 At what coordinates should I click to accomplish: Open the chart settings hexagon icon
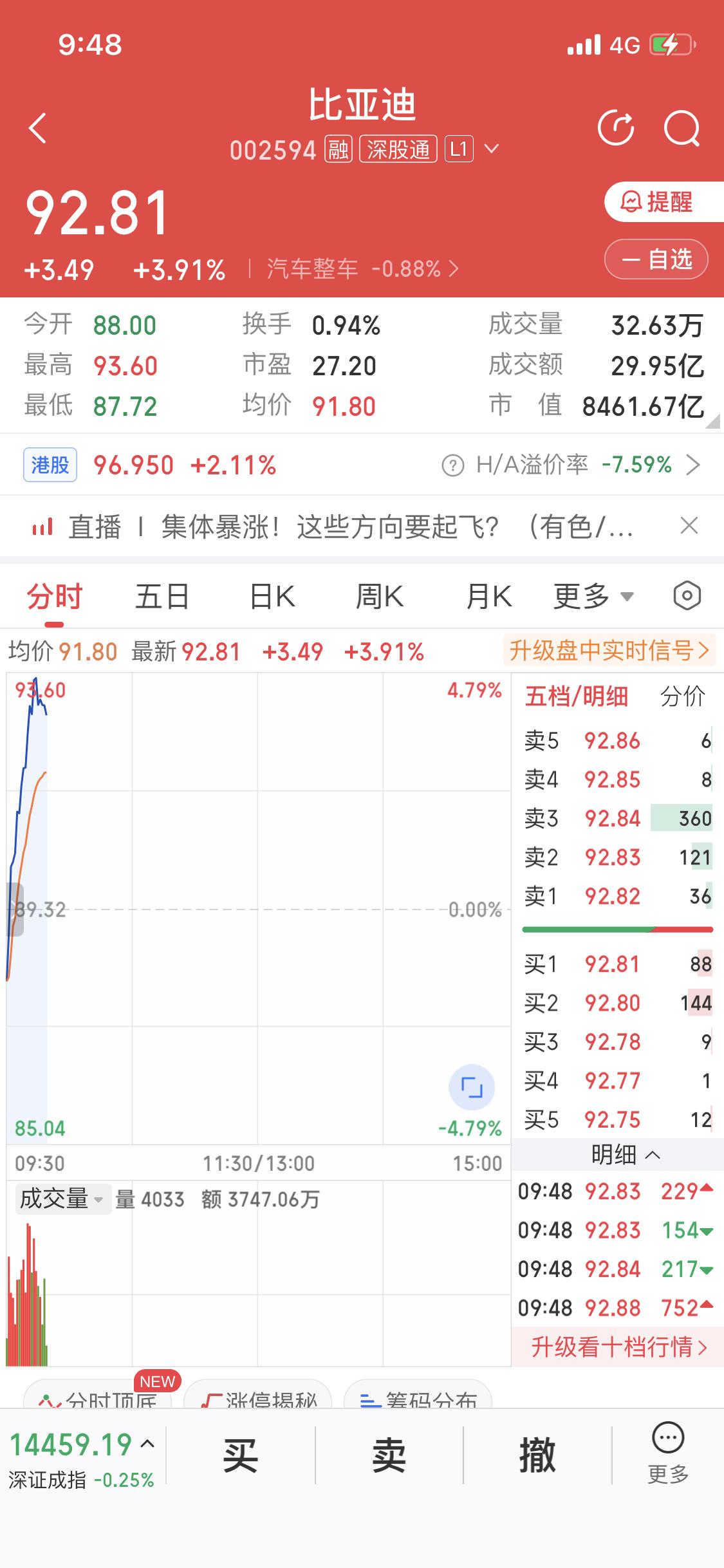(x=687, y=595)
